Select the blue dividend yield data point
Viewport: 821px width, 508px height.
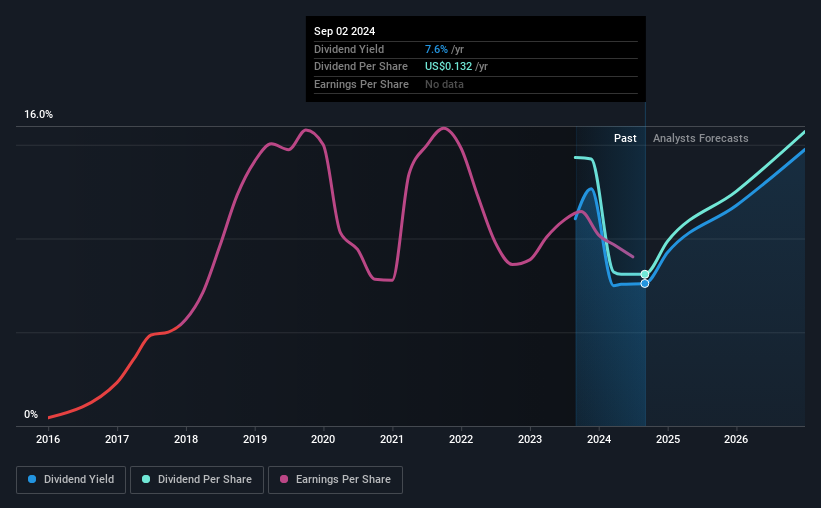click(x=645, y=283)
